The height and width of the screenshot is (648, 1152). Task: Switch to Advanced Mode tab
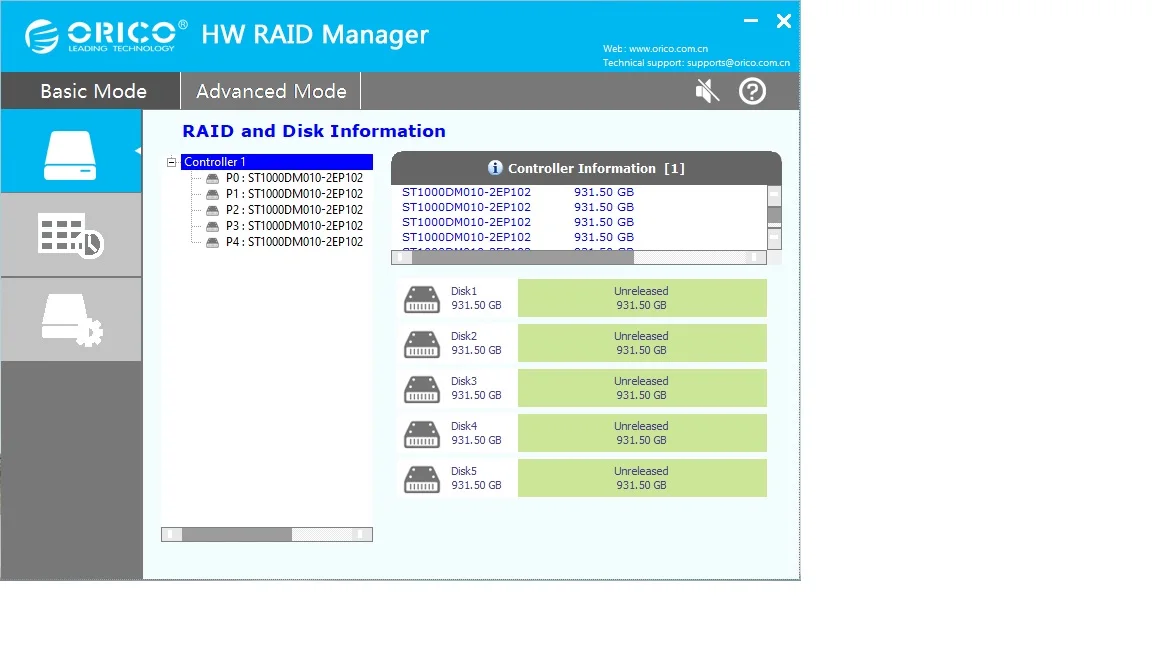coord(271,91)
